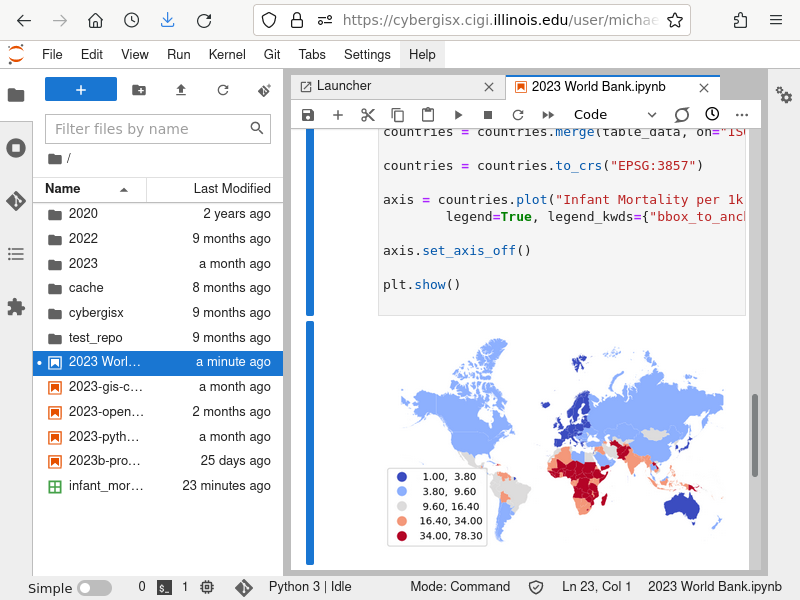Cut the selected cell using scissors icon
Screen dimensions: 800x600
pyautogui.click(x=368, y=115)
